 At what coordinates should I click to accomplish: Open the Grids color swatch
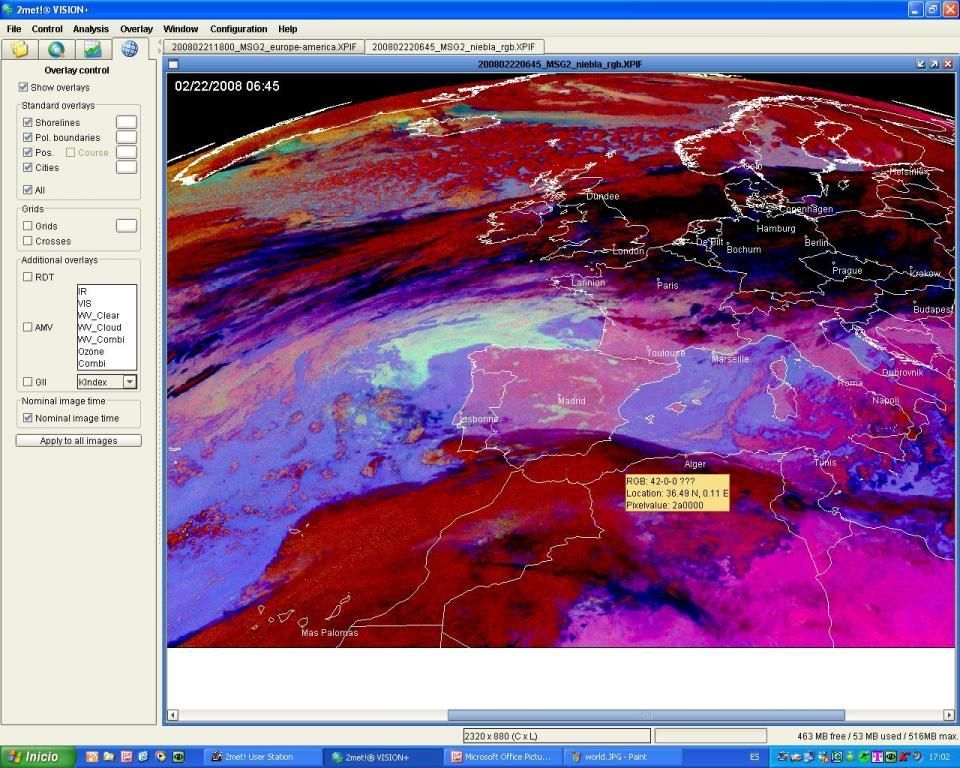pyautogui.click(x=126, y=225)
